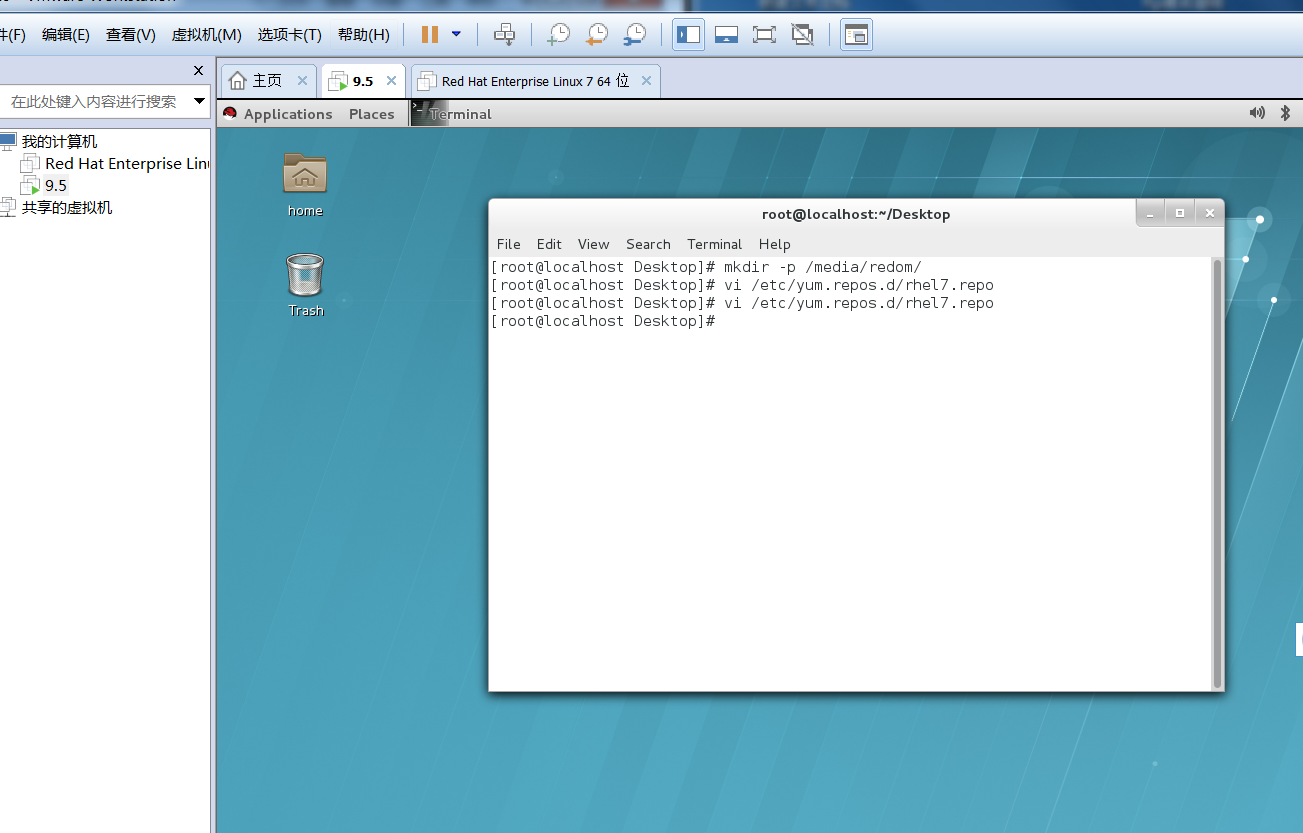Expand the library search filter dropdown
The image size is (1303, 833).
coord(199,101)
